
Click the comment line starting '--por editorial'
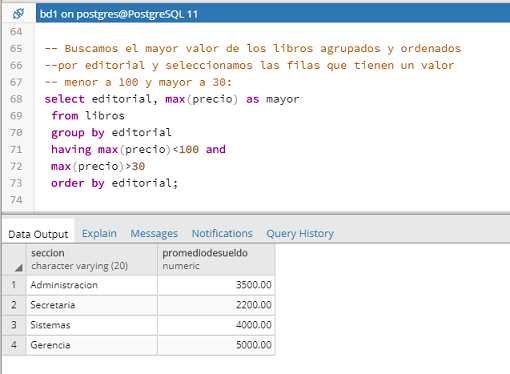coord(249,65)
